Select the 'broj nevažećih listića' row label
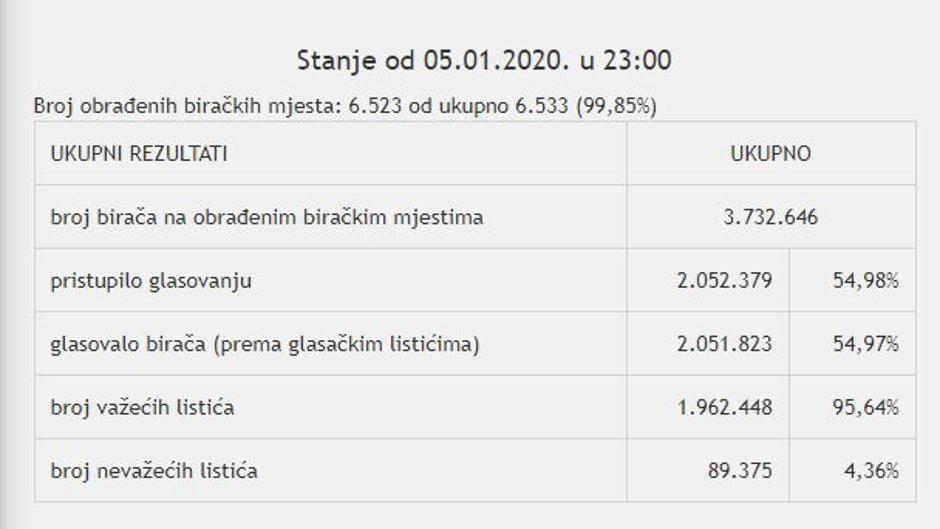Image resolution: width=940 pixels, height=529 pixels. [x=154, y=471]
